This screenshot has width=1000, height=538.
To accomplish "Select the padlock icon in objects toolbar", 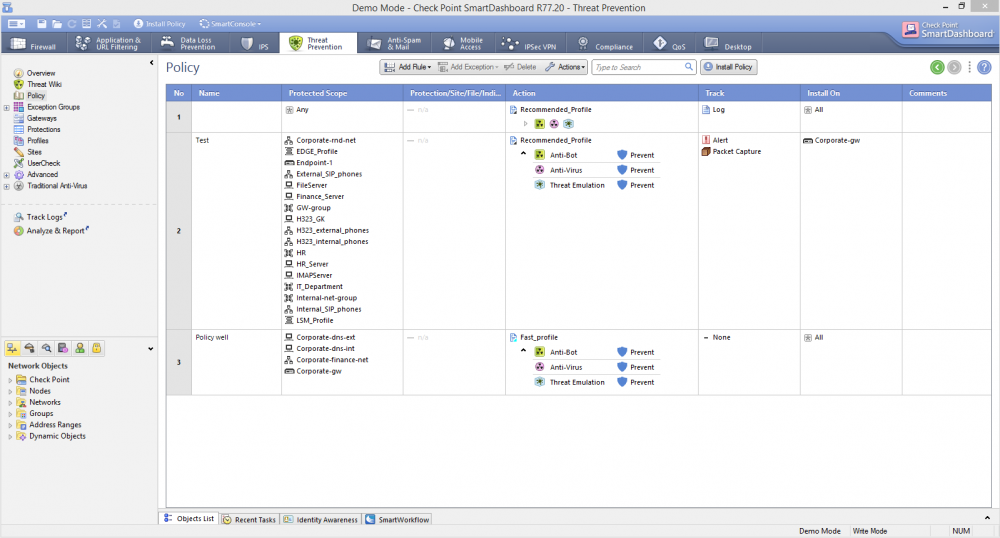I will tap(96, 348).
